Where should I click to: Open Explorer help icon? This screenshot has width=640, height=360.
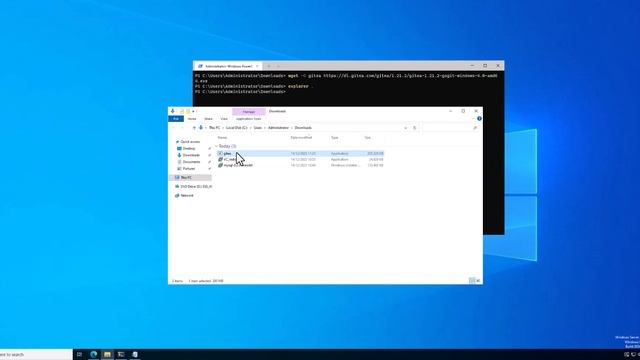(x=479, y=119)
